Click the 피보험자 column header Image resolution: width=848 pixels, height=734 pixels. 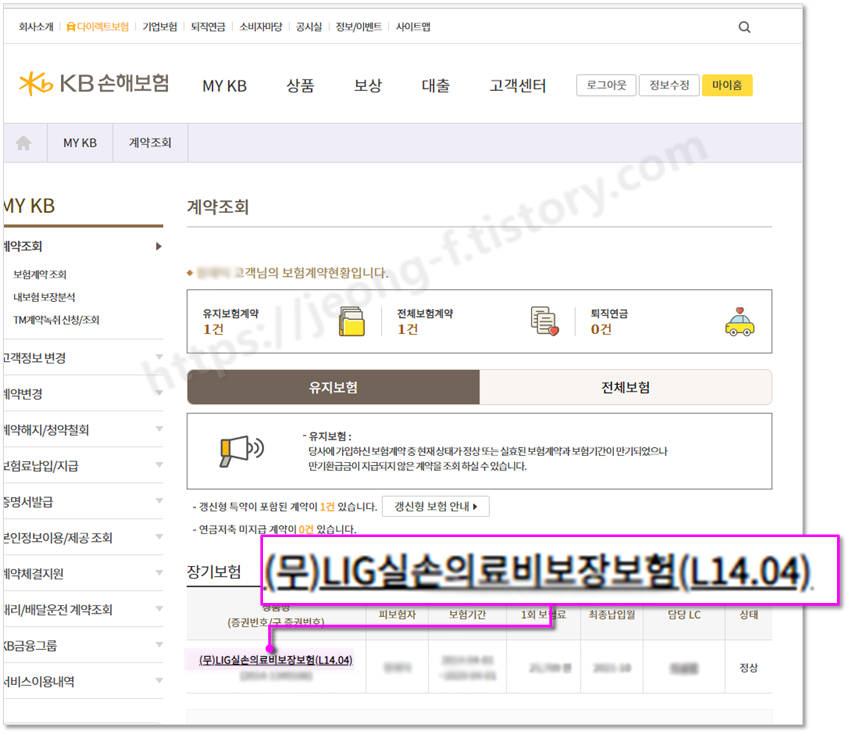coord(397,614)
